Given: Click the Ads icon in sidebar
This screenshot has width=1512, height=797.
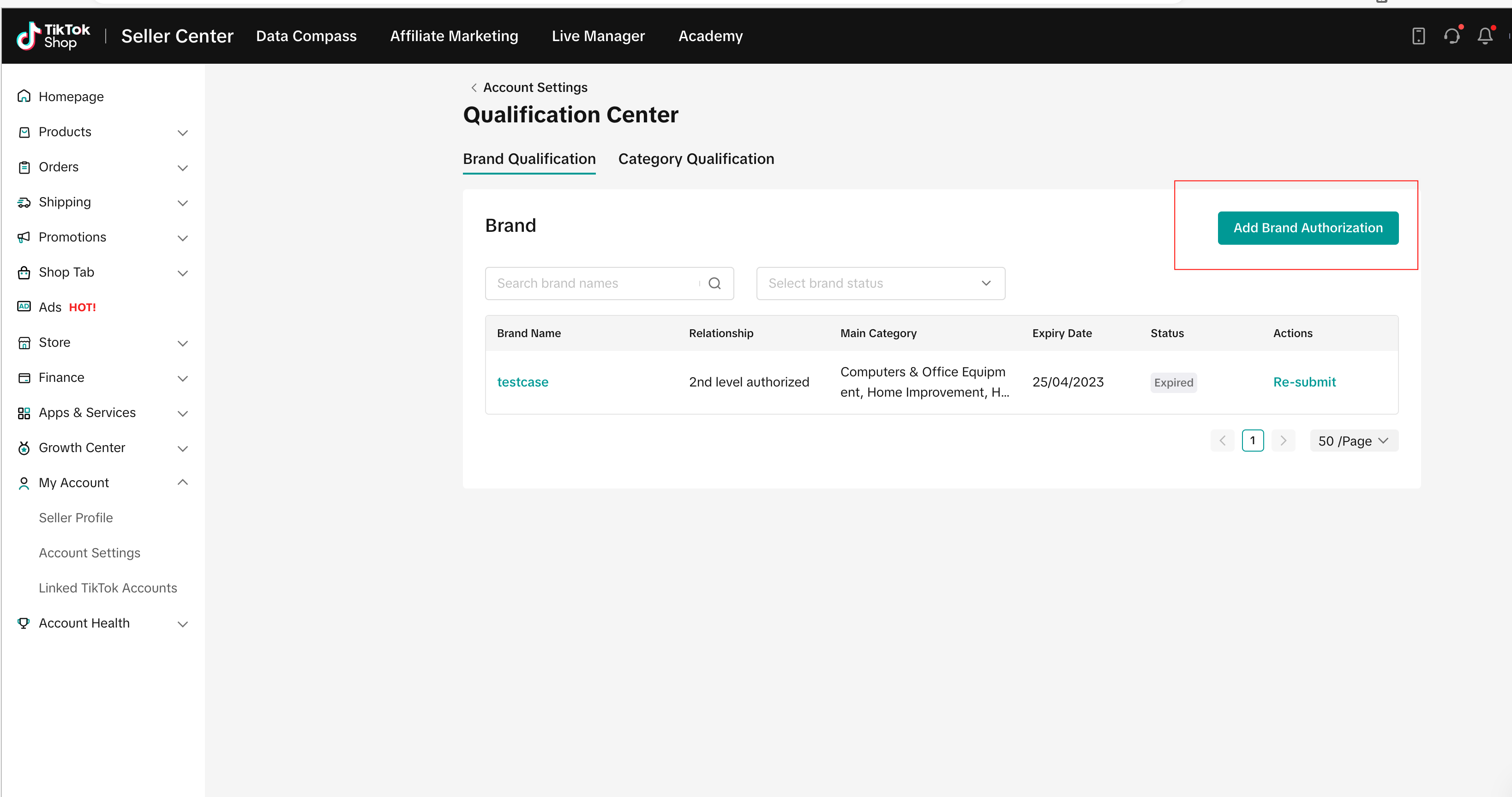Looking at the screenshot, I should click(24, 307).
